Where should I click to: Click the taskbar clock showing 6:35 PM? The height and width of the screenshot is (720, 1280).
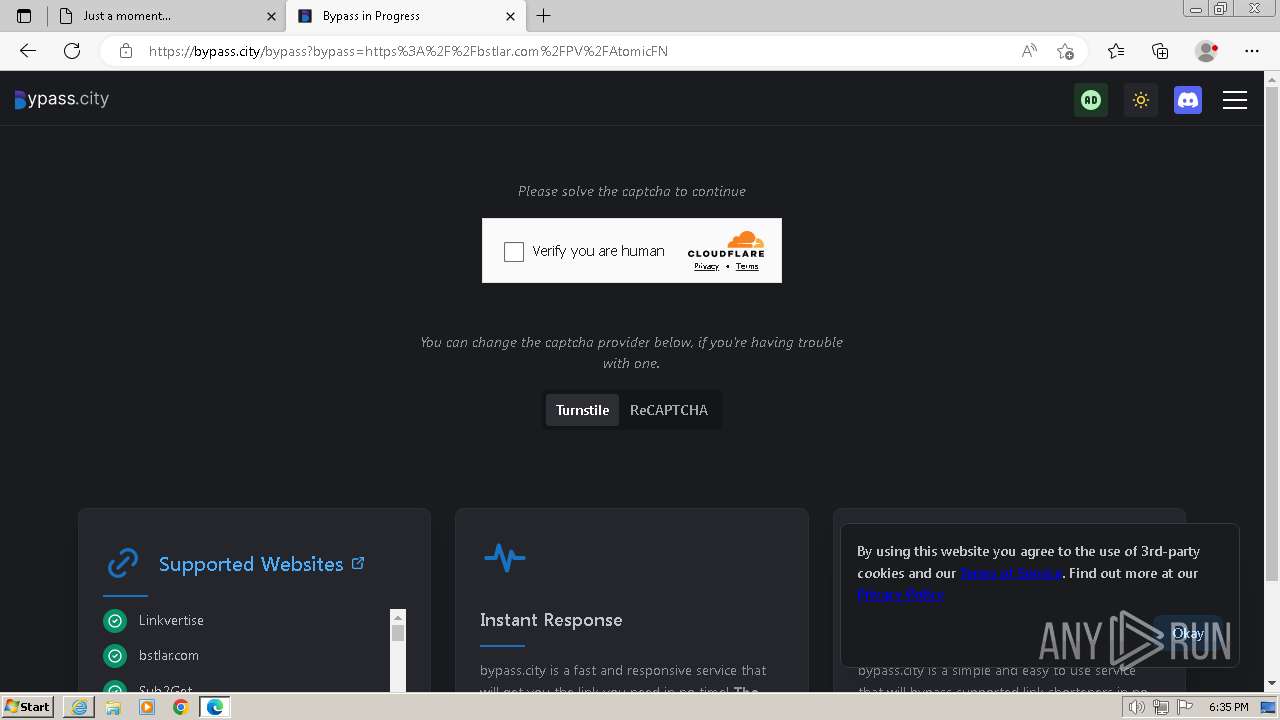1229,707
